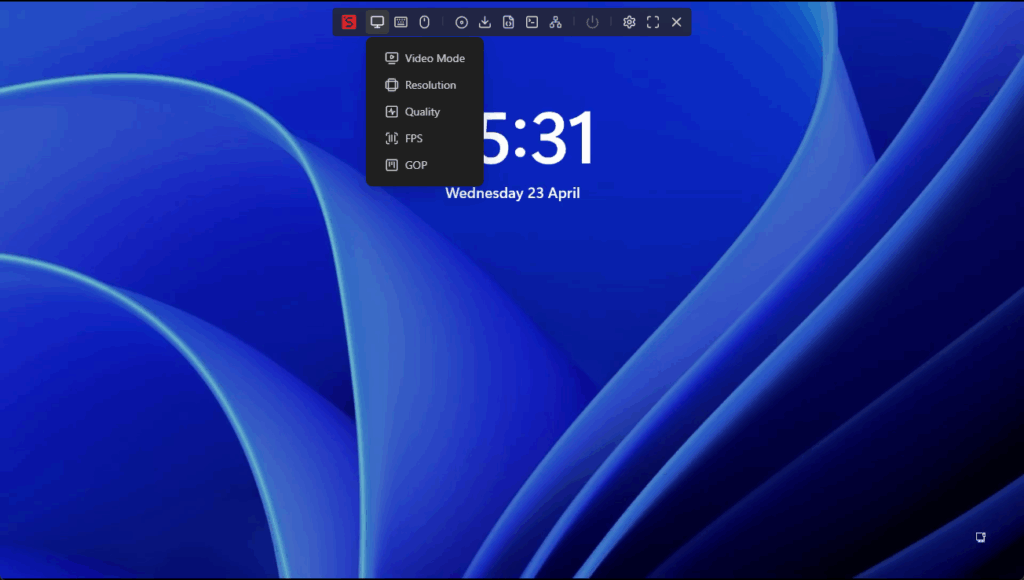The height and width of the screenshot is (580, 1024).
Task: Open the network Wake-on-LAN icon
Action: (556, 22)
